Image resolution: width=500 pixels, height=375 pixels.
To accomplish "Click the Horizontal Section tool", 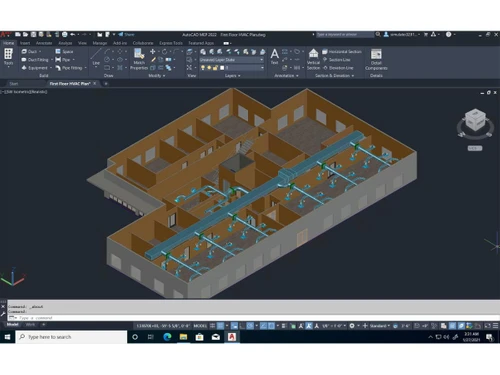I will pyautogui.click(x=342, y=52).
